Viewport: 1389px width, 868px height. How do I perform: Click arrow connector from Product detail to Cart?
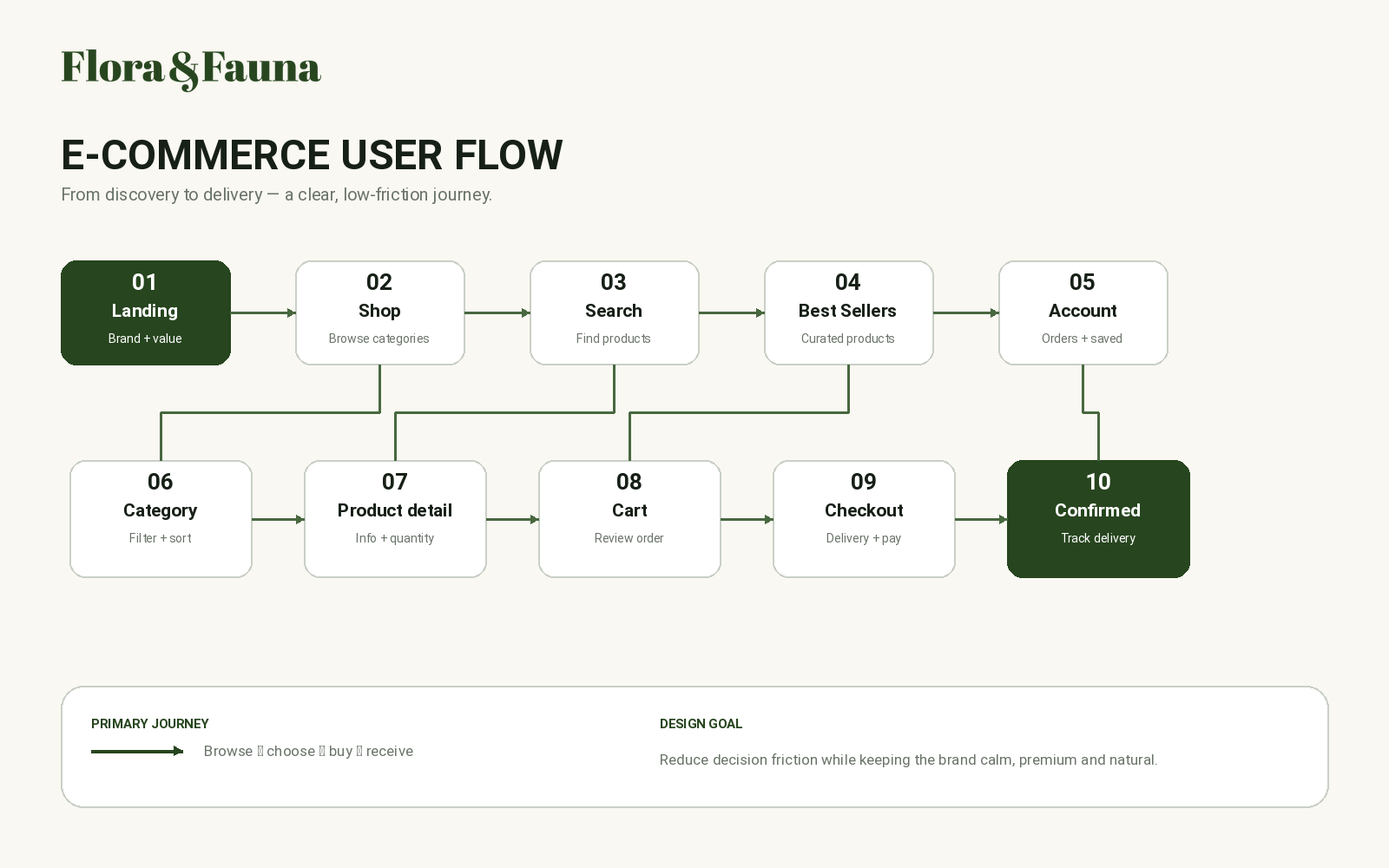tap(513, 519)
